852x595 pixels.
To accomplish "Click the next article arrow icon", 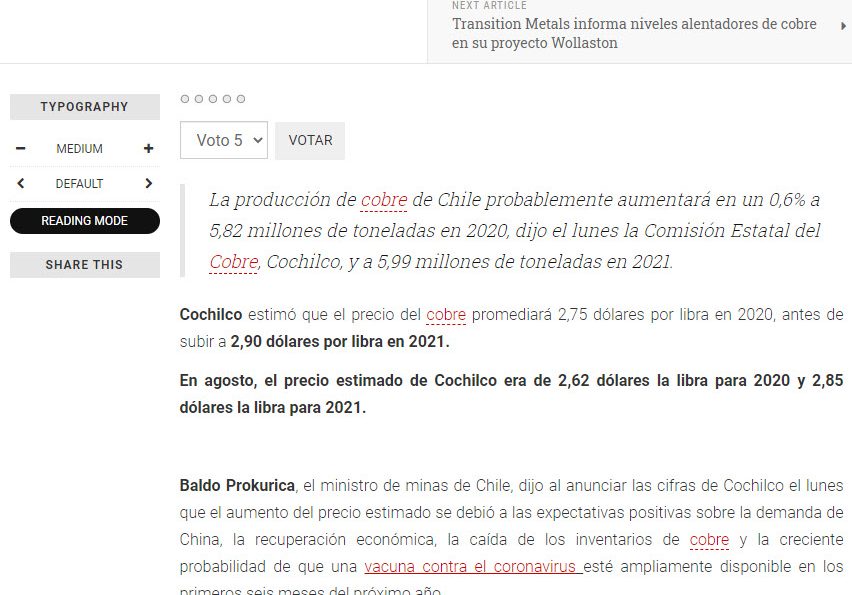I will 844,26.
